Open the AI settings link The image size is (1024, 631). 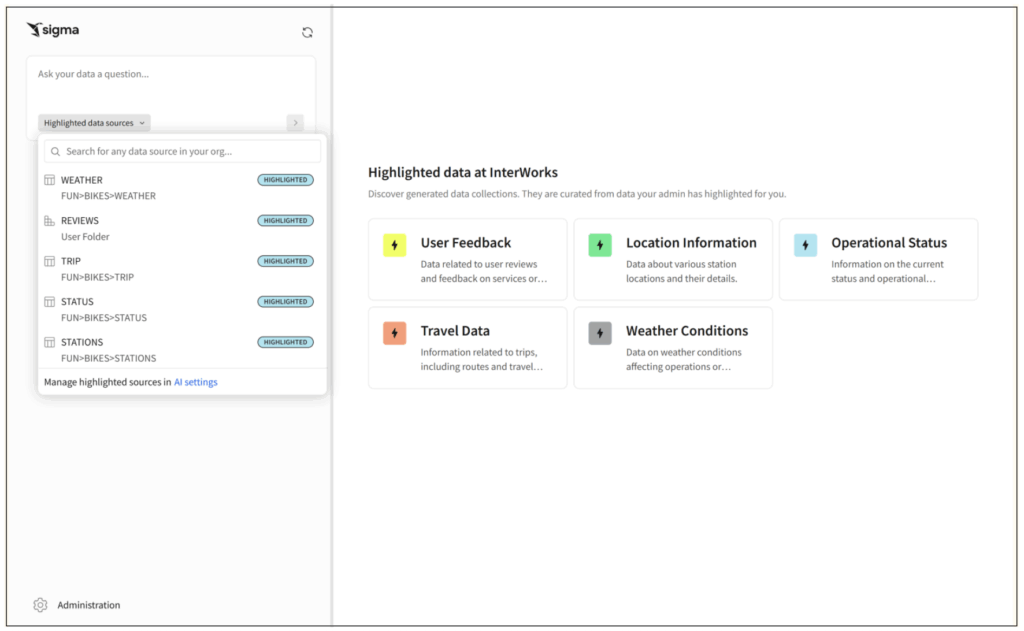(x=196, y=382)
